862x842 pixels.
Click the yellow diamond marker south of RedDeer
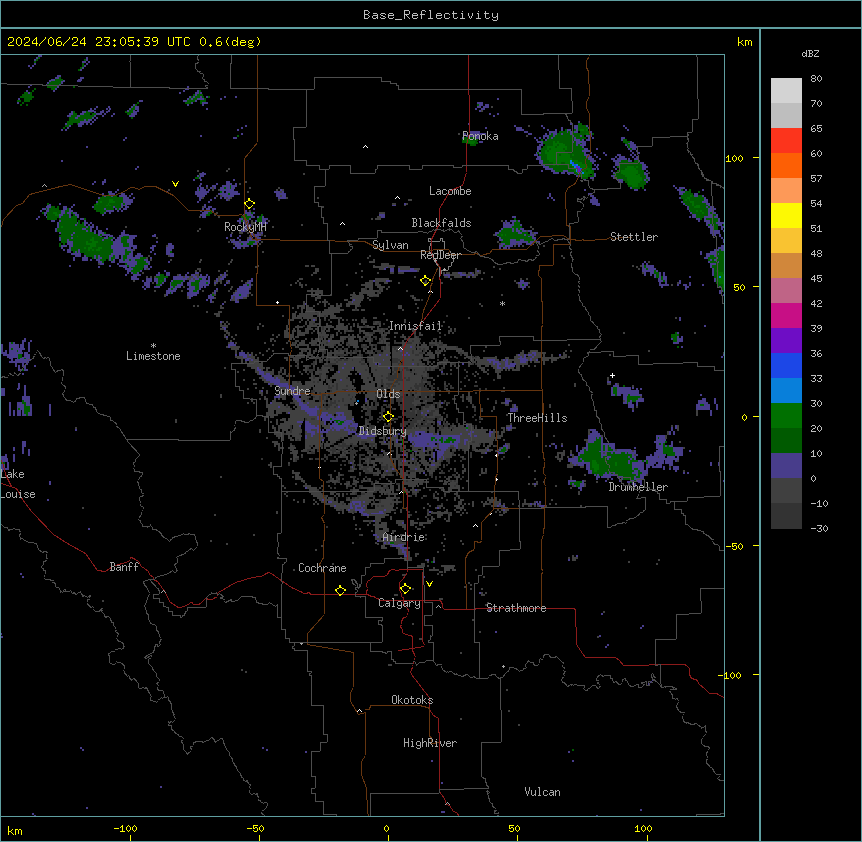[425, 281]
